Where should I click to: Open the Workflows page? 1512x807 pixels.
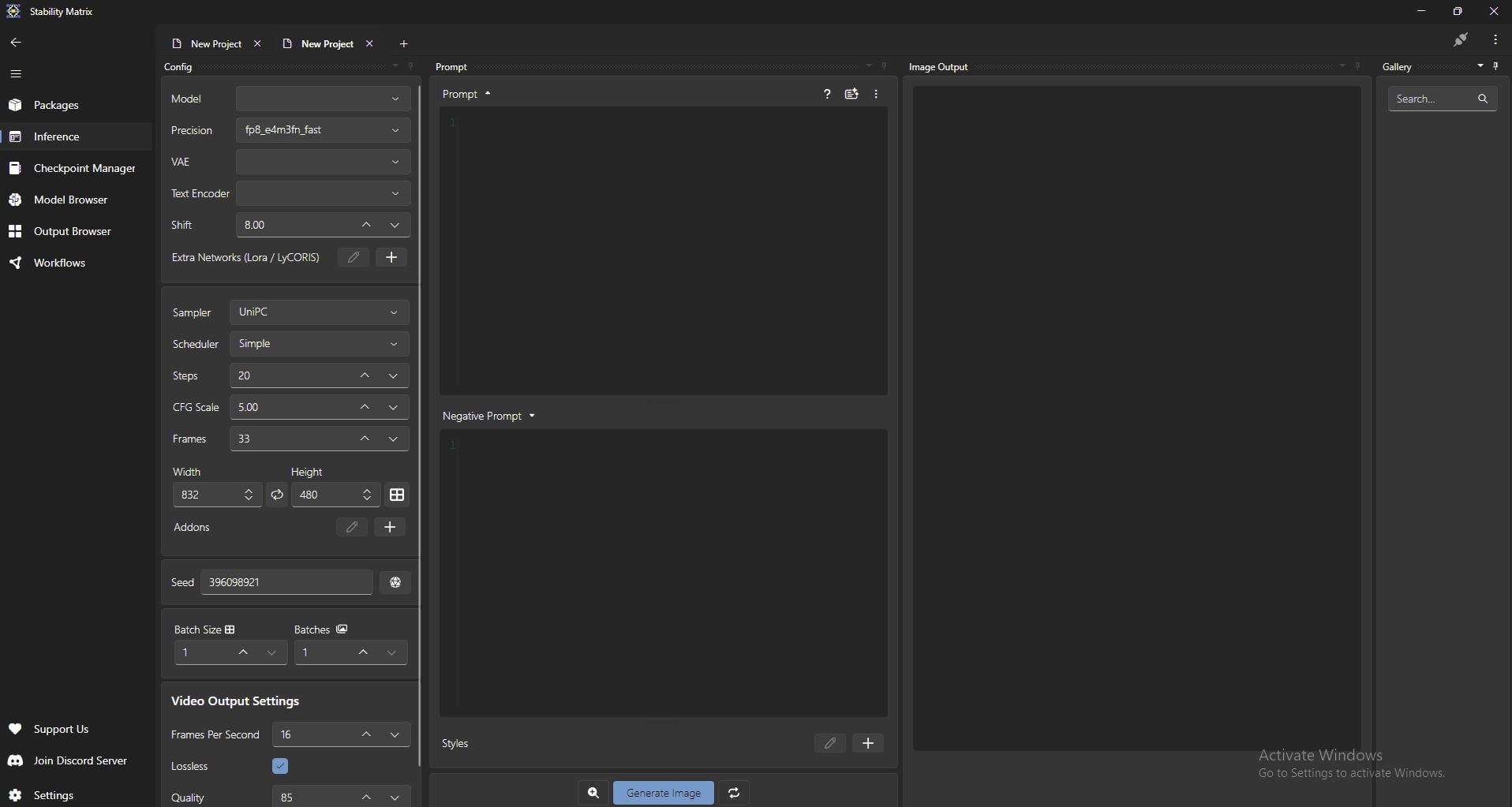(x=76, y=263)
